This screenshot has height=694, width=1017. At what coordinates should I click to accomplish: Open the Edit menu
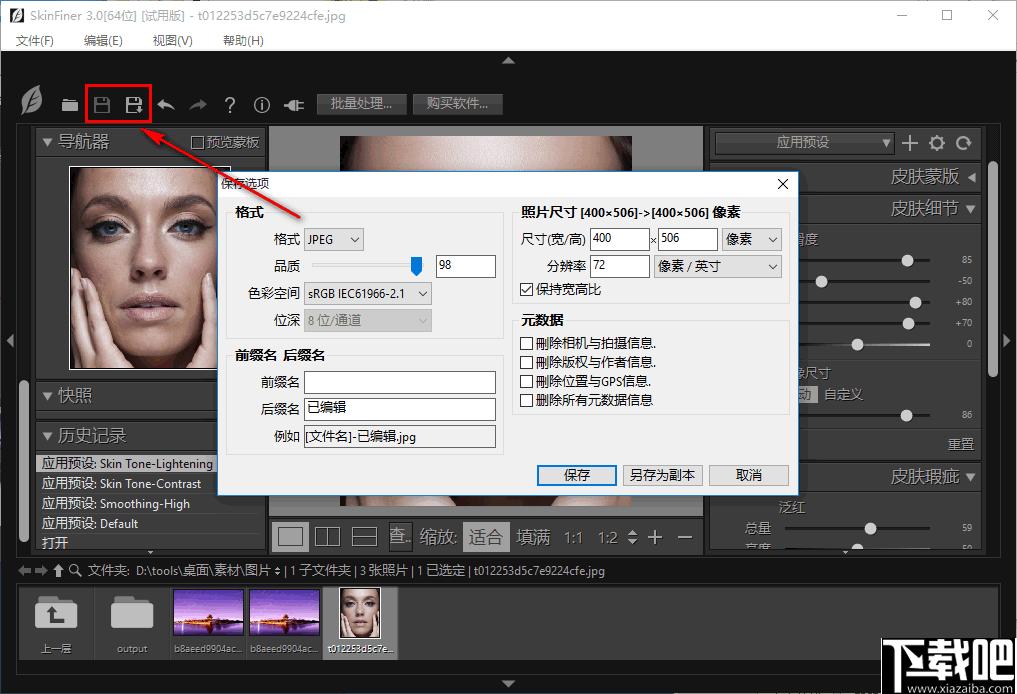[x=103, y=41]
